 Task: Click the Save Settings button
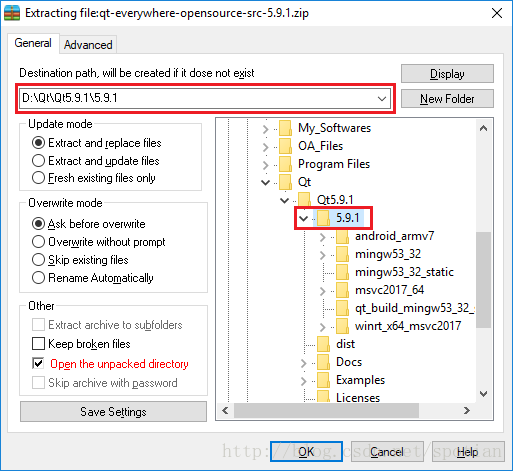tap(113, 412)
